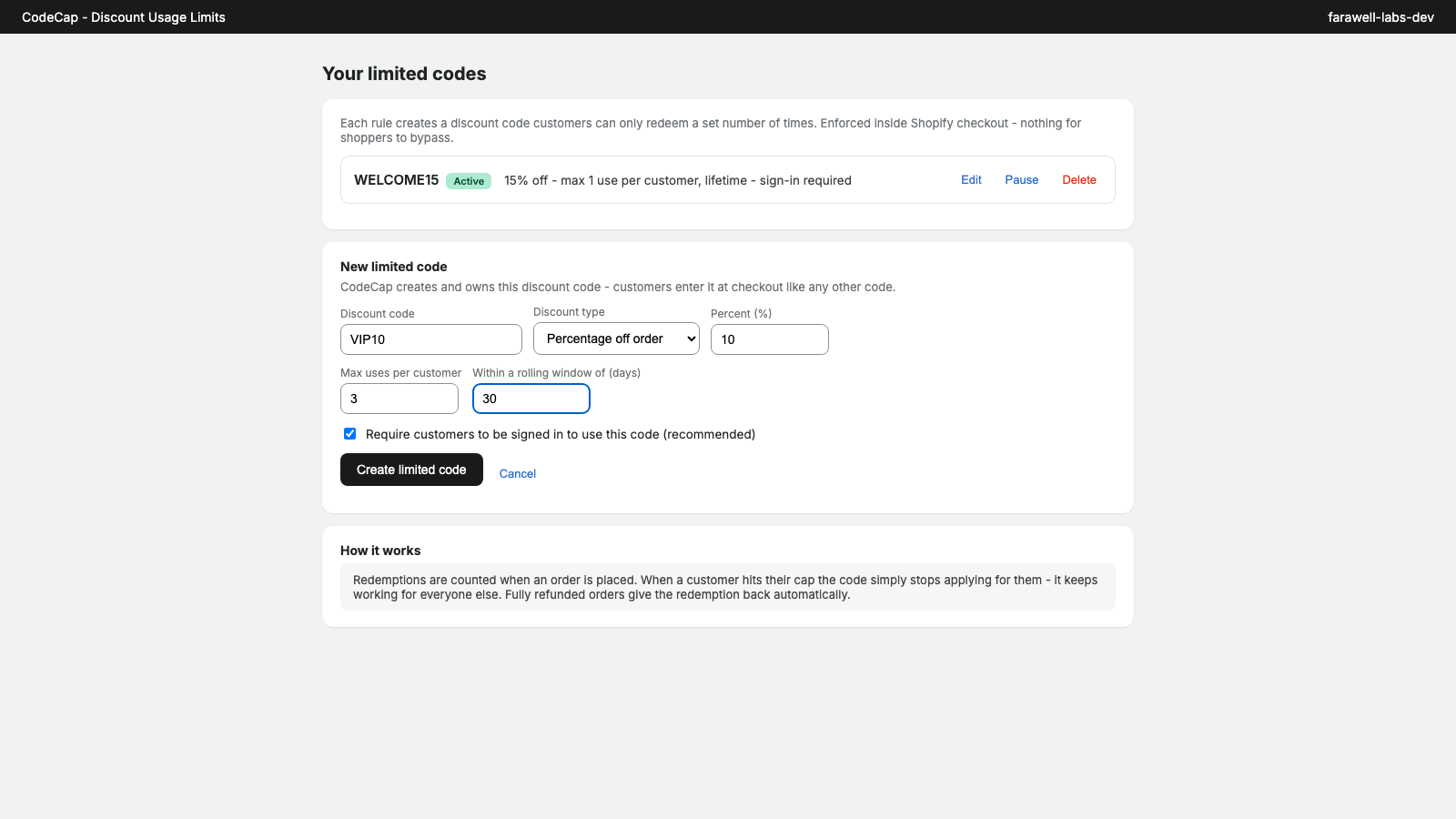Delete the WELCOME15 code
1456x819 pixels.
(x=1079, y=180)
